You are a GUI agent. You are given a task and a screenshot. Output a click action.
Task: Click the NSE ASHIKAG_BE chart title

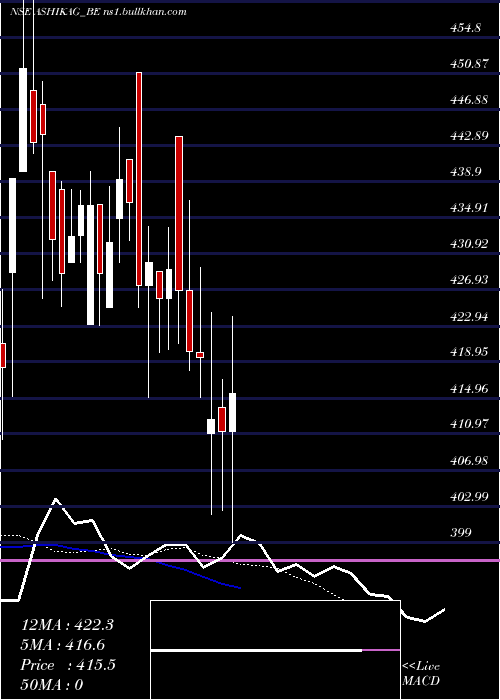click(x=97, y=12)
